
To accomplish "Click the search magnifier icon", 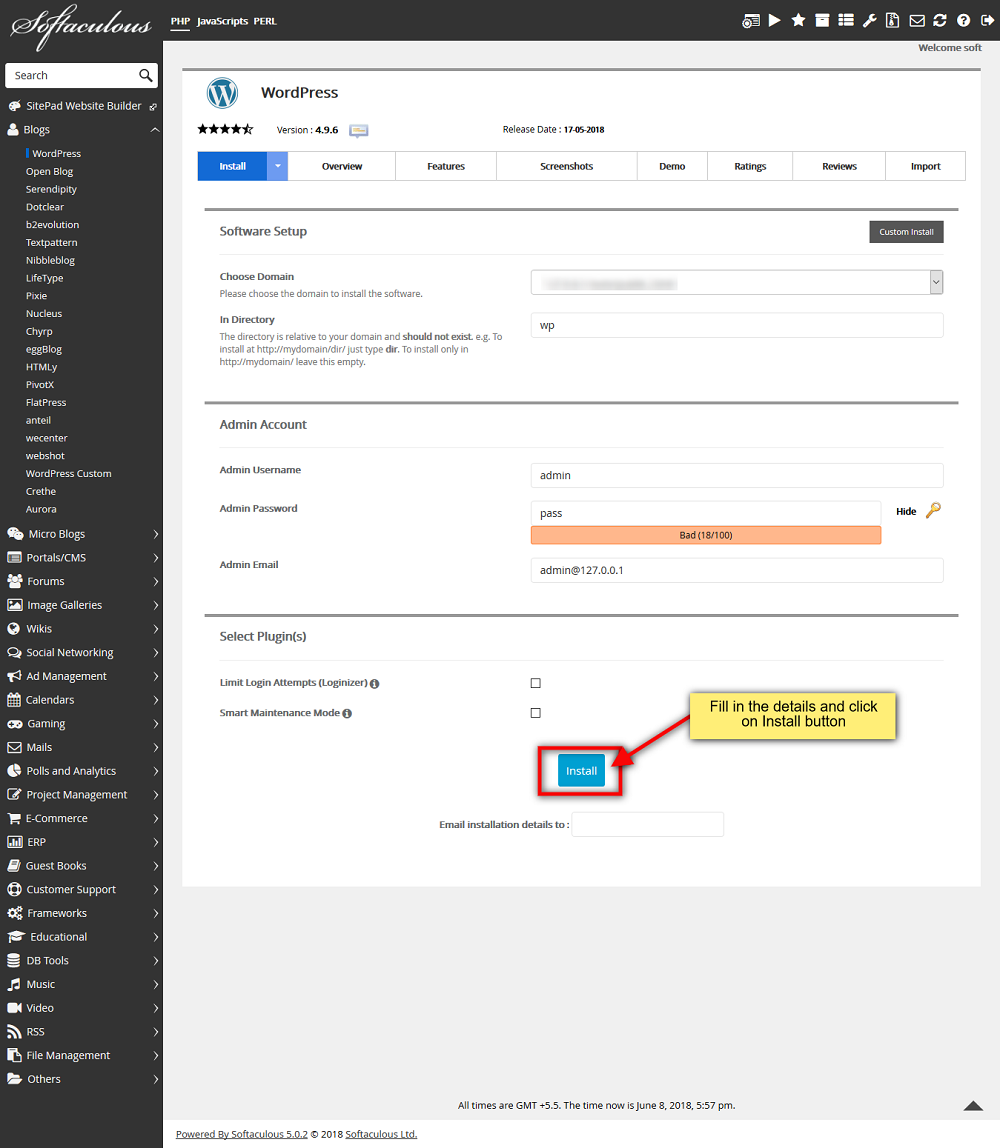I will [x=146, y=75].
